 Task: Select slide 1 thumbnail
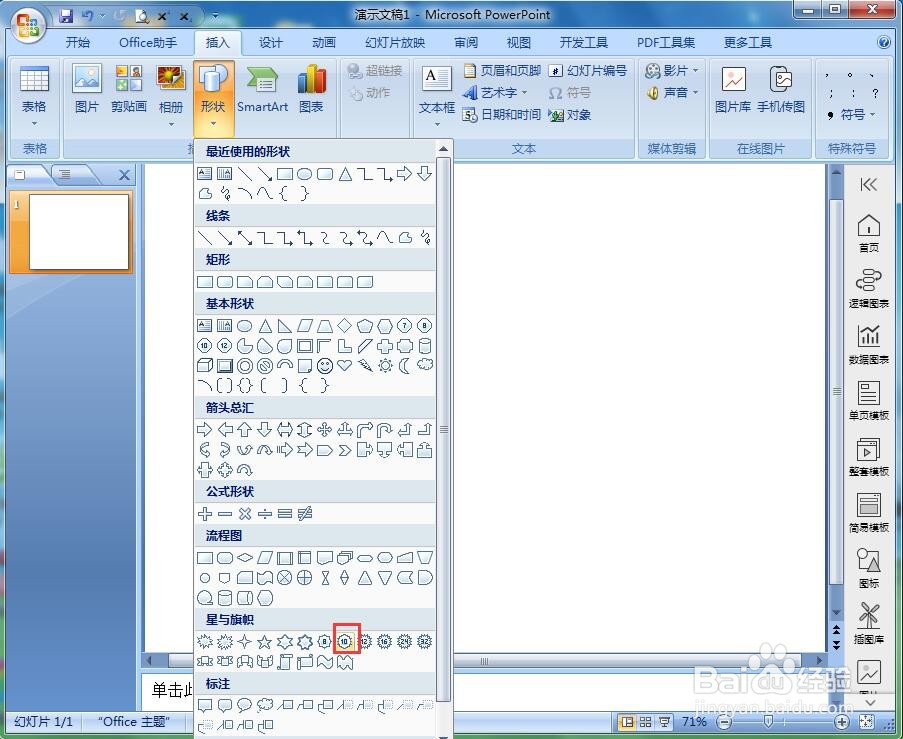click(x=79, y=232)
